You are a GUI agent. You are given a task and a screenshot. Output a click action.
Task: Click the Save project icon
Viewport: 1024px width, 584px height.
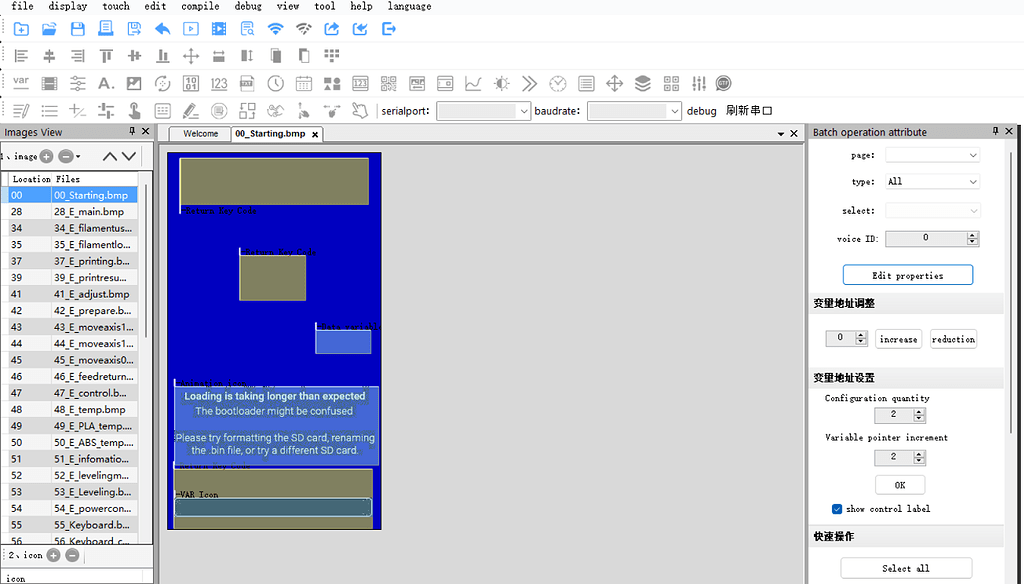coord(77,29)
